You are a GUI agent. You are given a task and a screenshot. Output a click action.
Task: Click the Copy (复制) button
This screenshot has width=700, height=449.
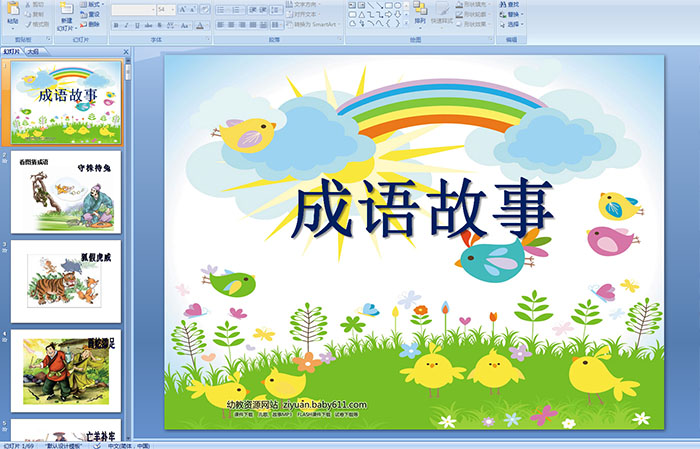click(x=34, y=14)
